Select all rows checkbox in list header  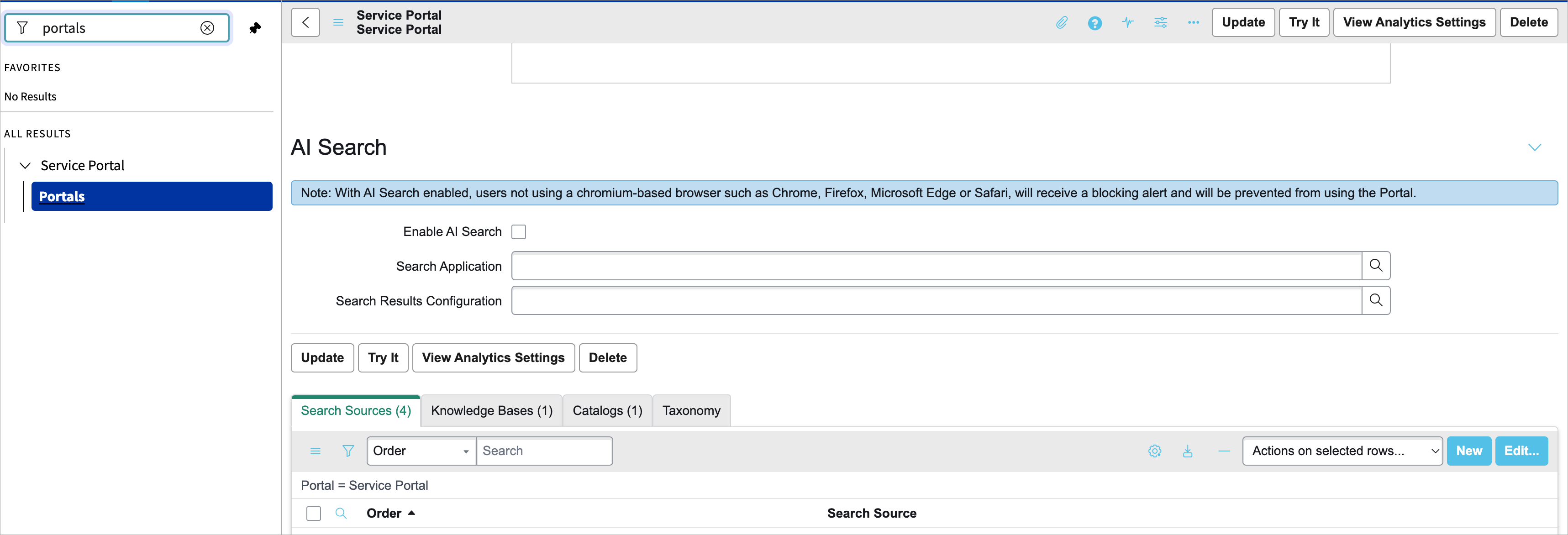click(x=314, y=514)
